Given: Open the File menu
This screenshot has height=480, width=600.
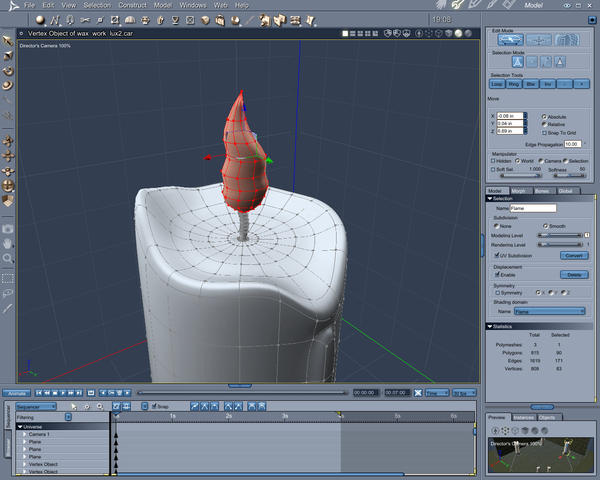Looking at the screenshot, I should 29,5.
